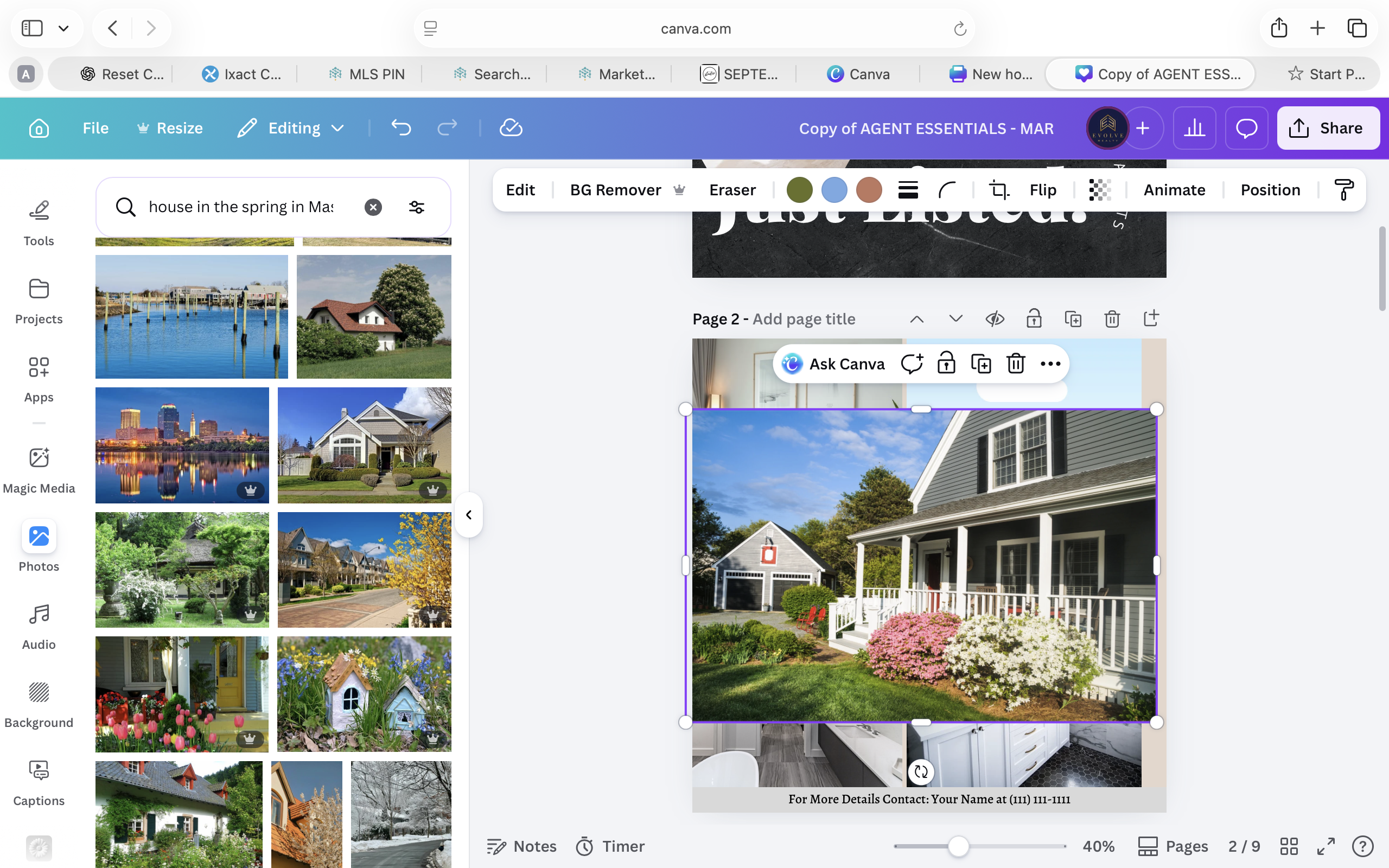This screenshot has height=868, width=1389.
Task: Select the olive green color swatch
Action: 800,190
